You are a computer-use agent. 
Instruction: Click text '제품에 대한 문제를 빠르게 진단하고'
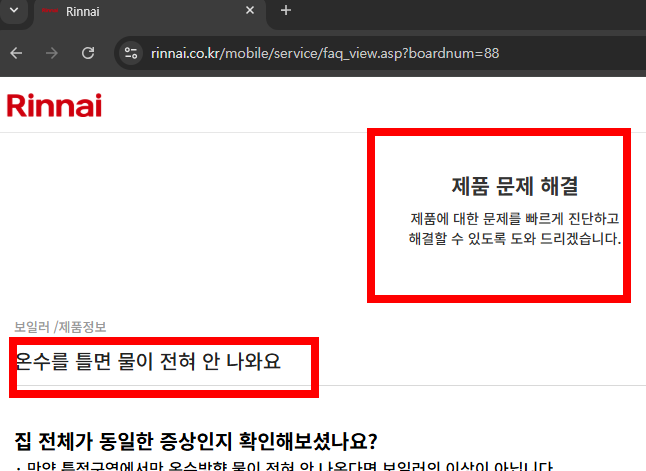[515, 218]
